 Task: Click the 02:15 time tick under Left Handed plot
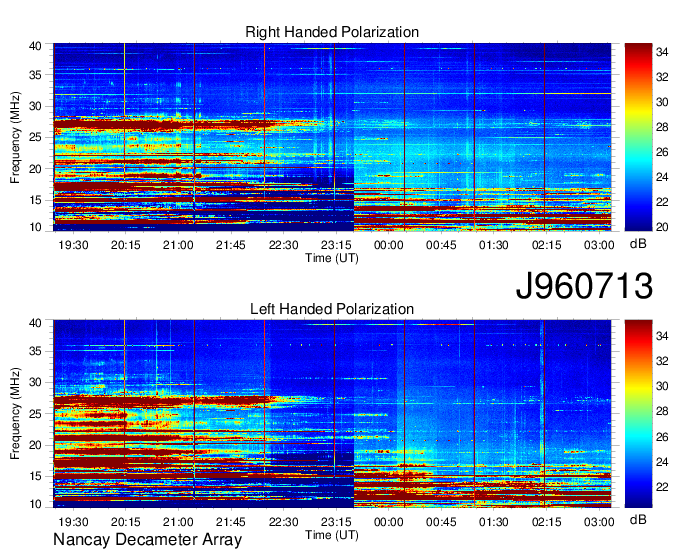[x=546, y=522]
